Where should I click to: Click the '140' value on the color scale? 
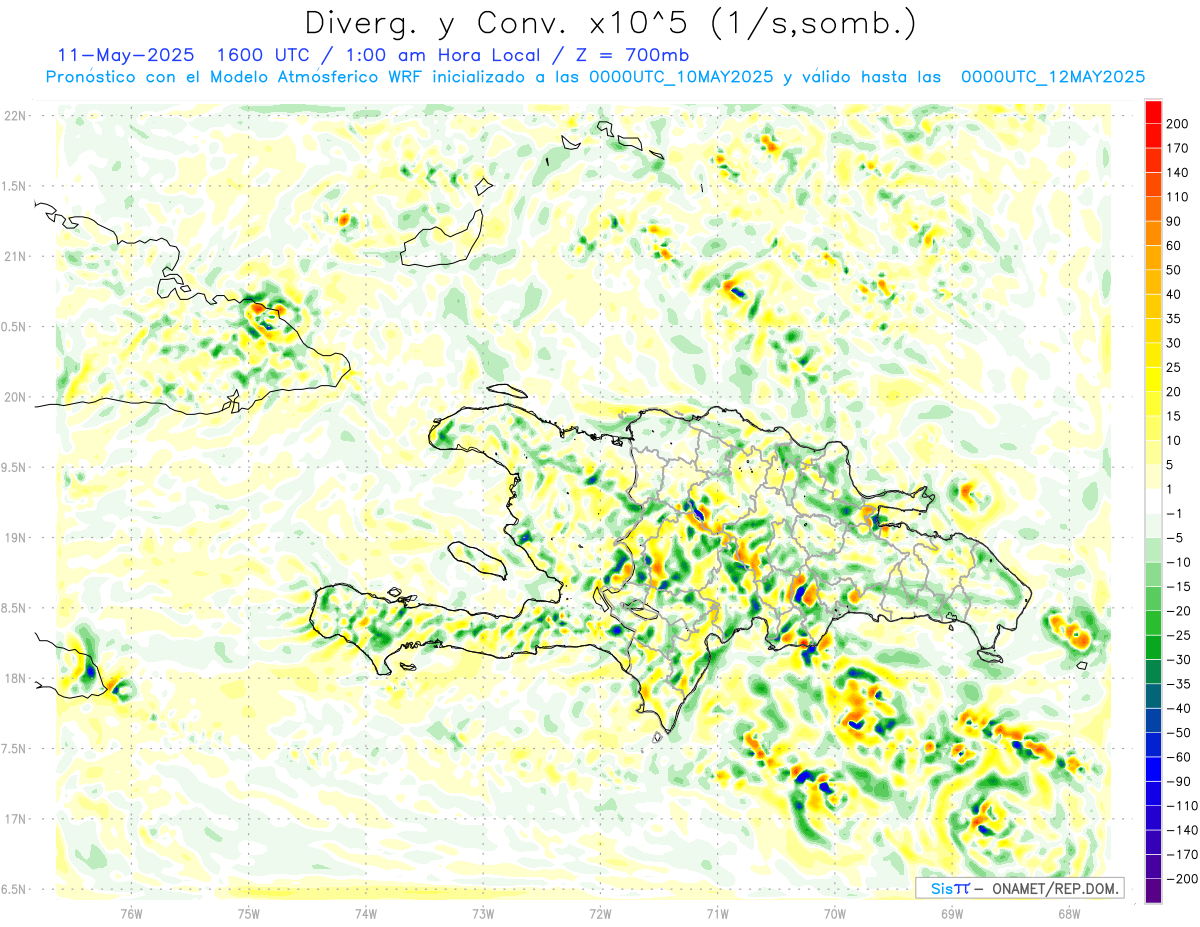coord(1177,173)
